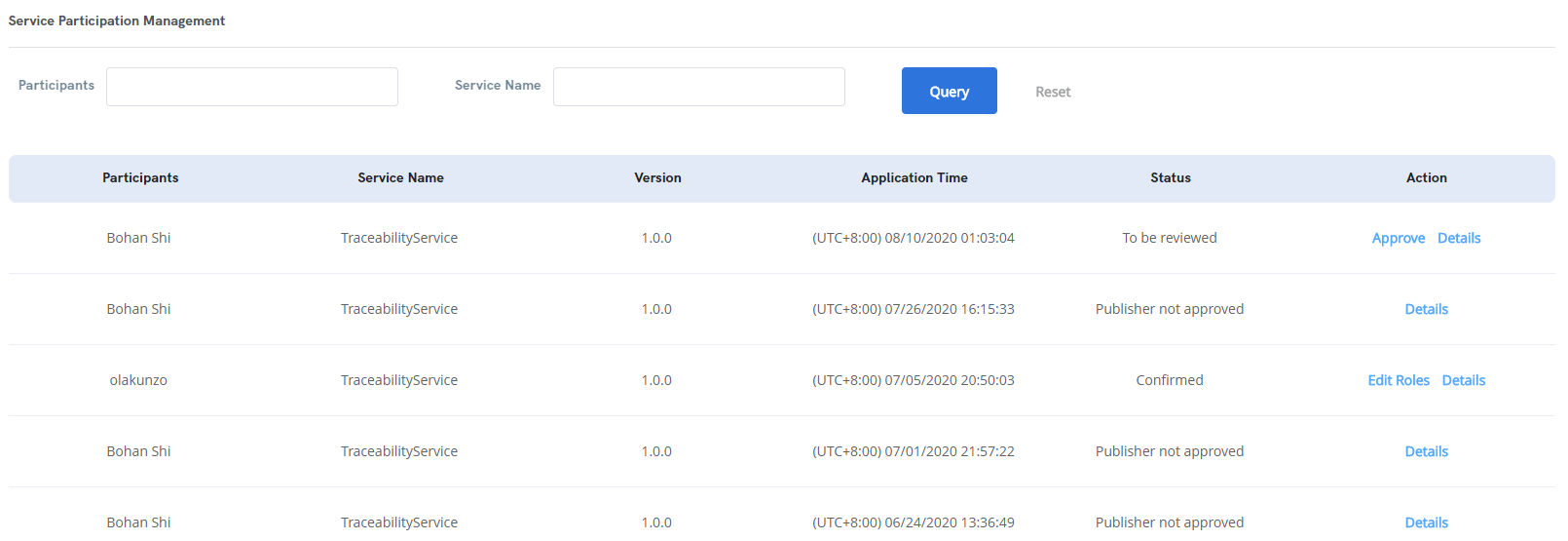The image size is (1568, 541).
Task: Click the Confirmed status cell
Action: pos(1170,380)
